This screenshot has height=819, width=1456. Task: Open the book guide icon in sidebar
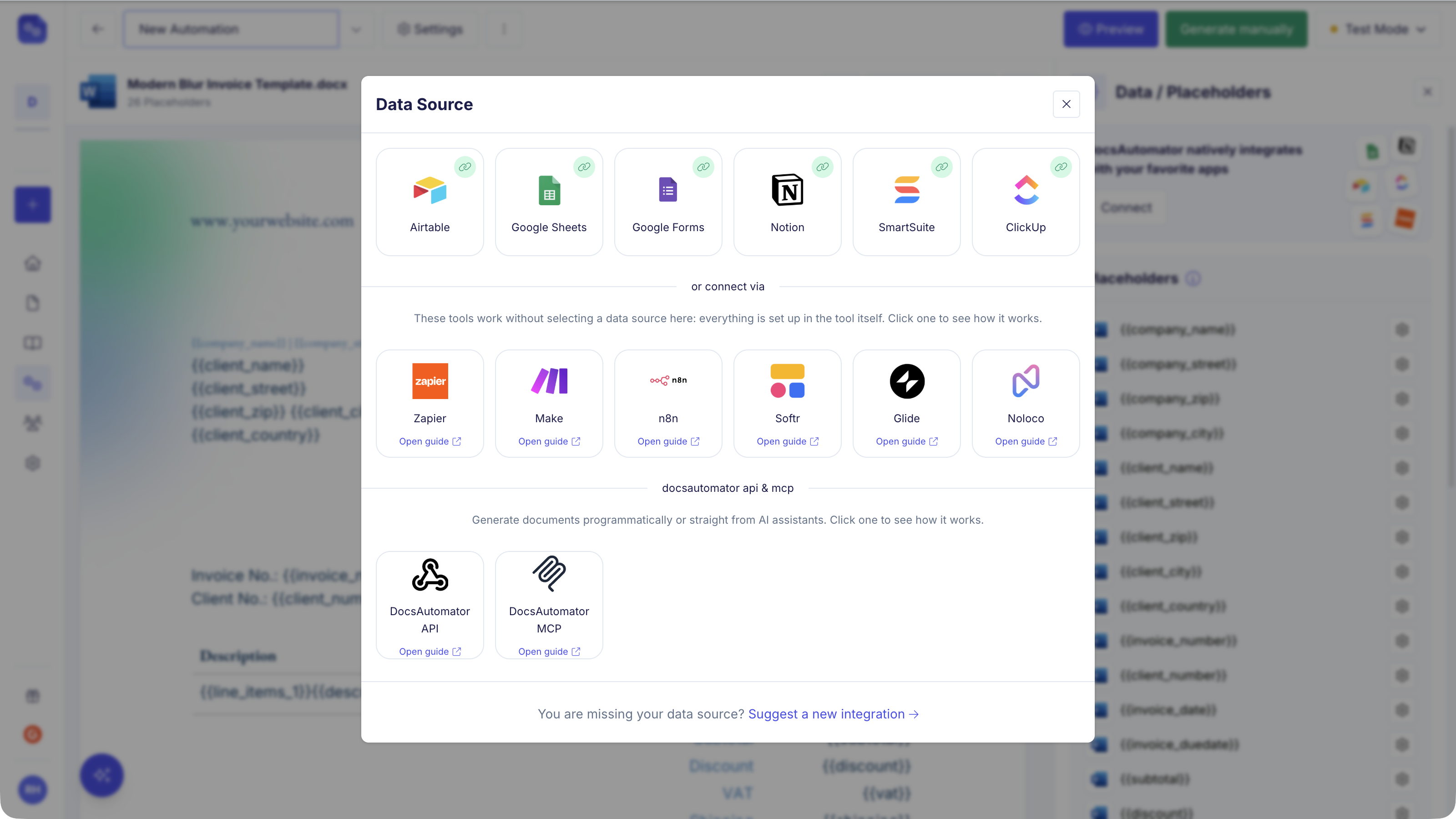(x=33, y=343)
